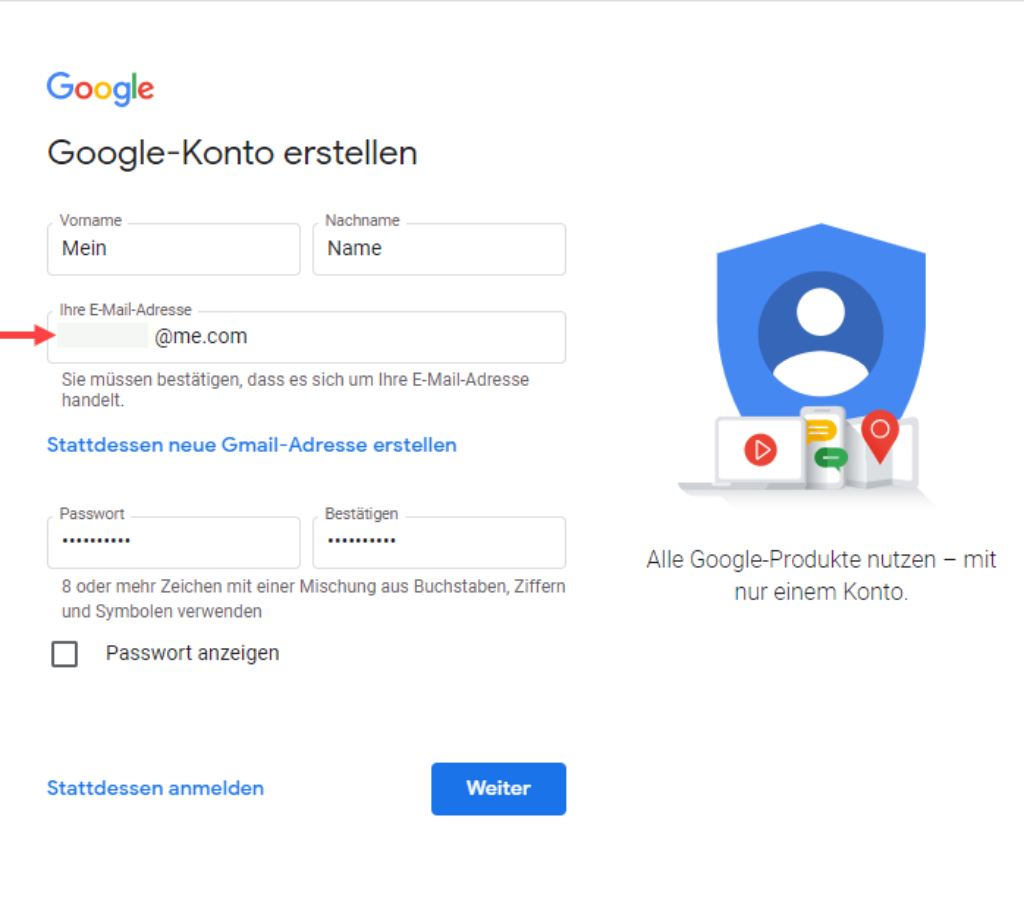Screen dimensions: 1024x902
Task: Focus the Vorname input field
Action: coord(174,249)
